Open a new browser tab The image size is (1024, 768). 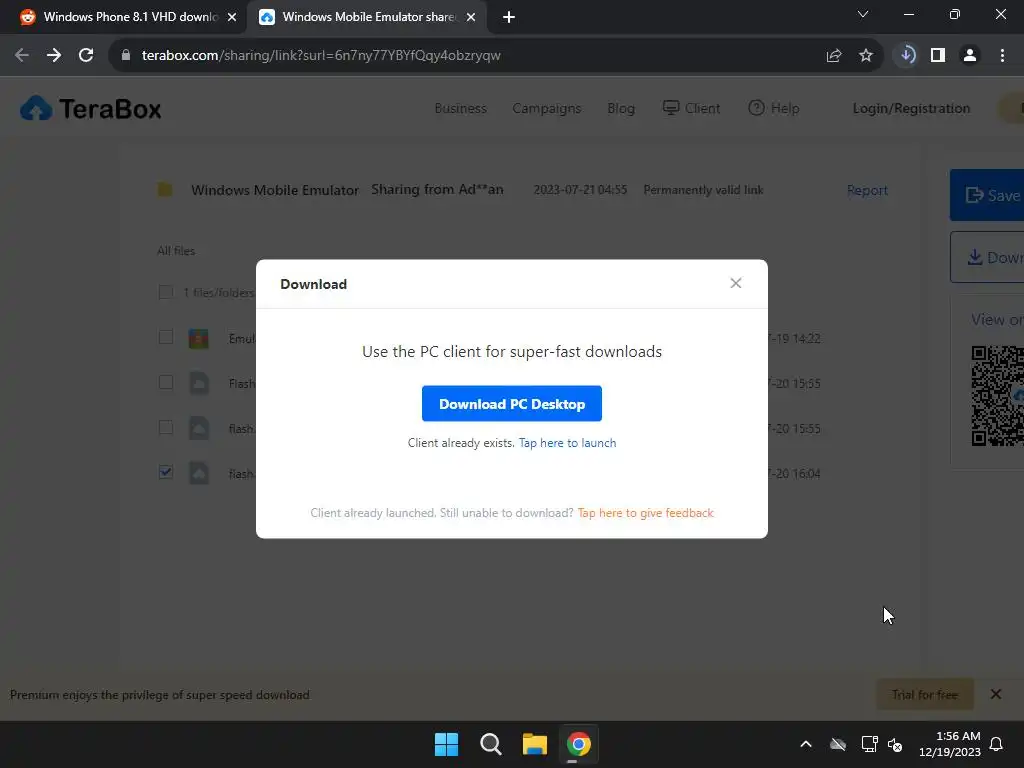(x=509, y=18)
